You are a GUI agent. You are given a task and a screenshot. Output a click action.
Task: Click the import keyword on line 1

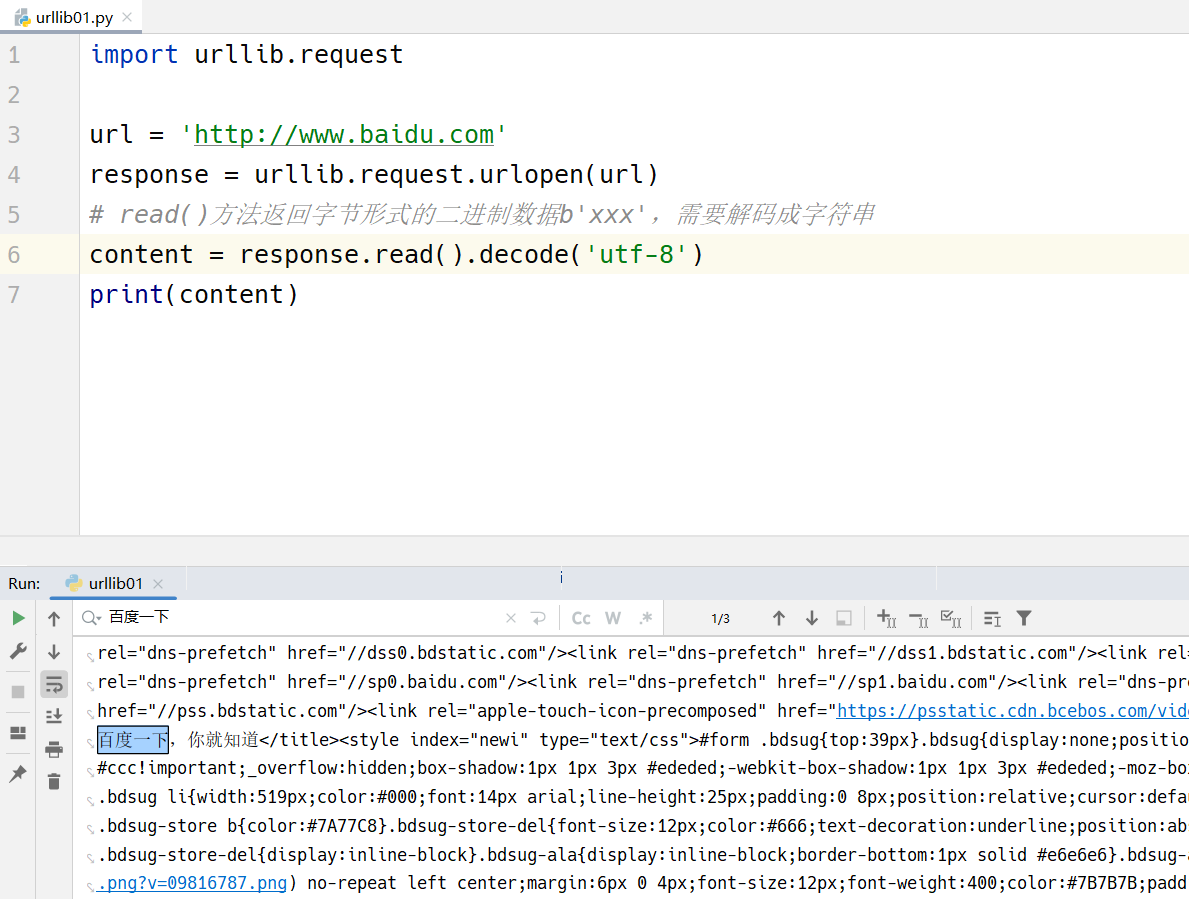[134, 55]
